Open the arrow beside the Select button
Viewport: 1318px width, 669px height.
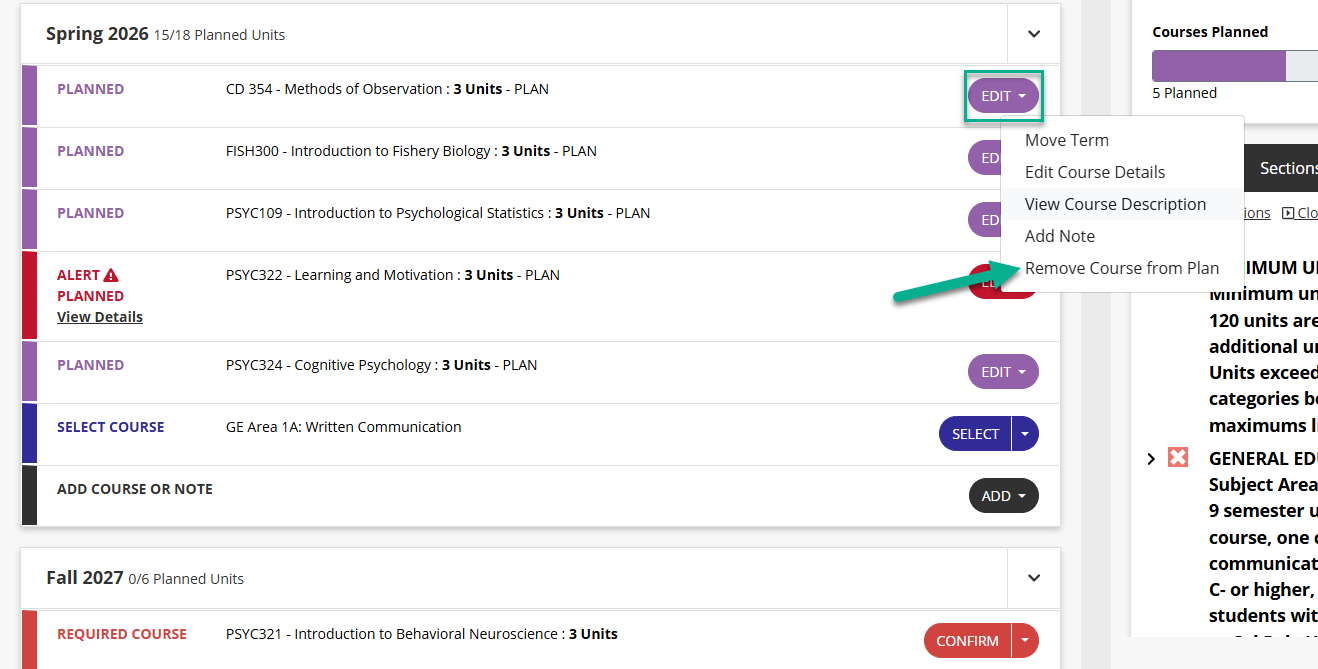1025,434
